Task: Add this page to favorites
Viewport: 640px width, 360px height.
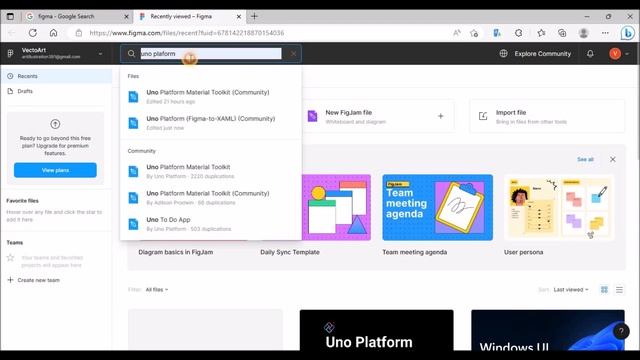Action: (474, 33)
